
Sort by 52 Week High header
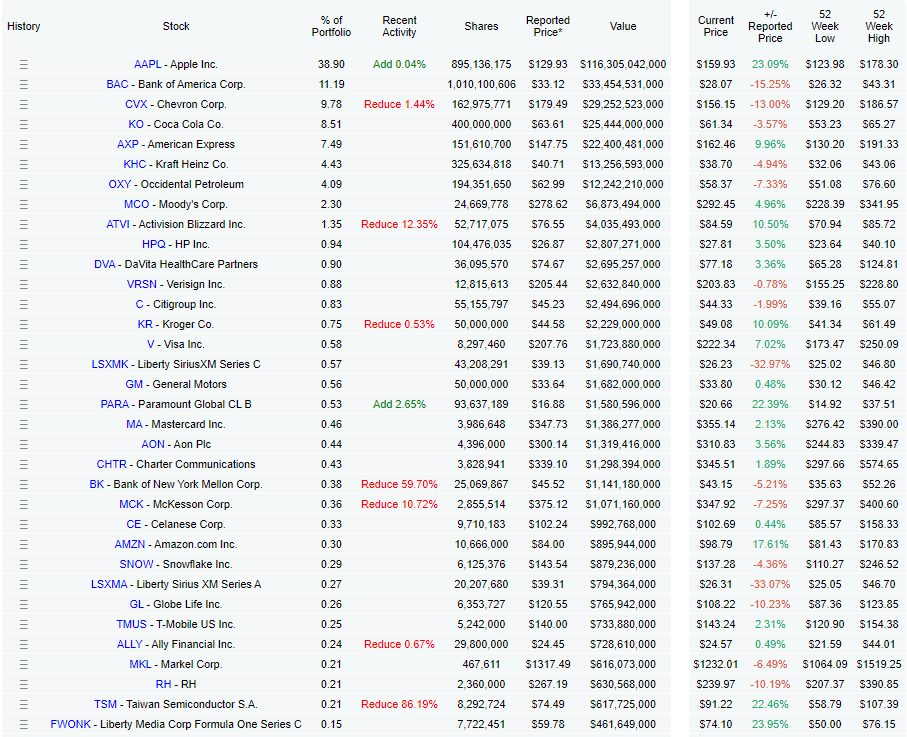pos(879,27)
